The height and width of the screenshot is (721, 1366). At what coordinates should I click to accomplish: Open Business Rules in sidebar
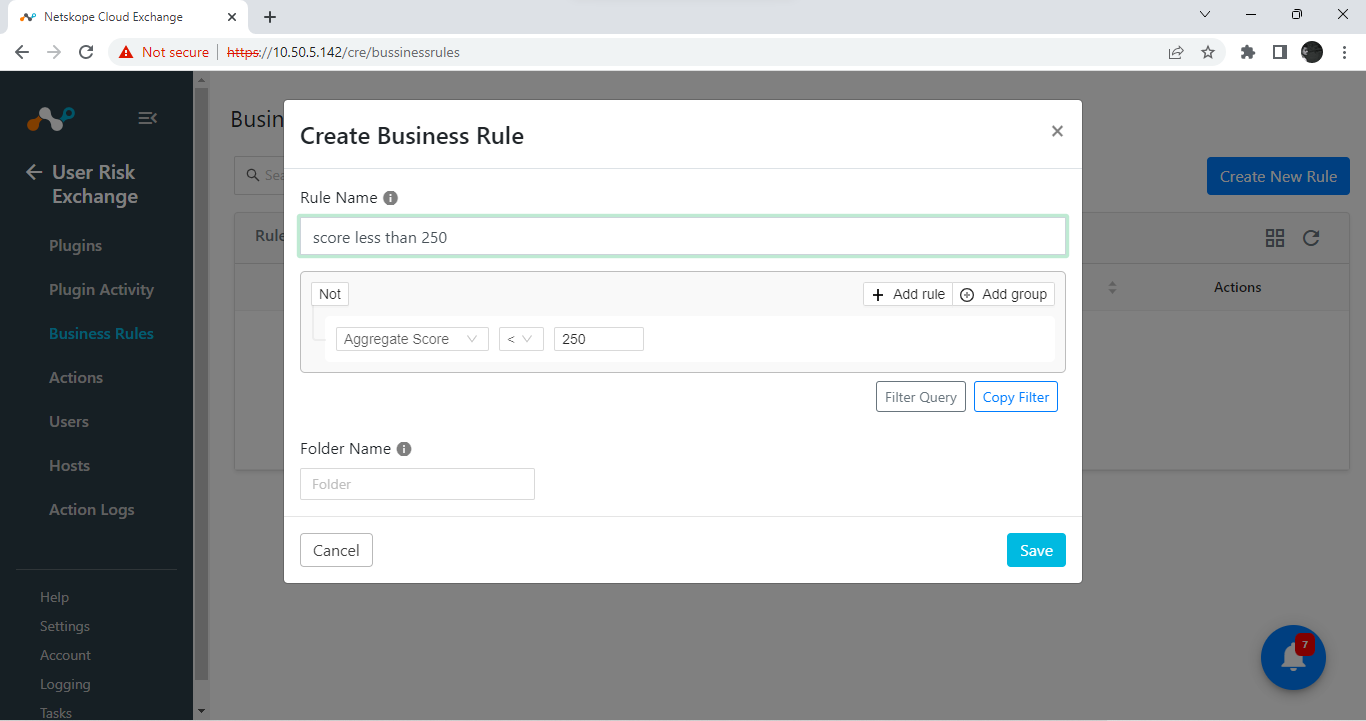[102, 334]
